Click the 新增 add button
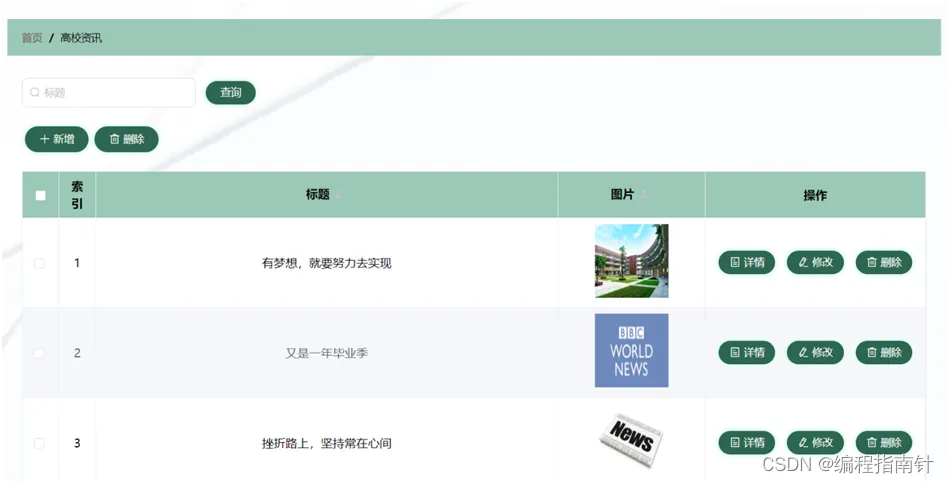This screenshot has height=483, width=949. [57, 139]
